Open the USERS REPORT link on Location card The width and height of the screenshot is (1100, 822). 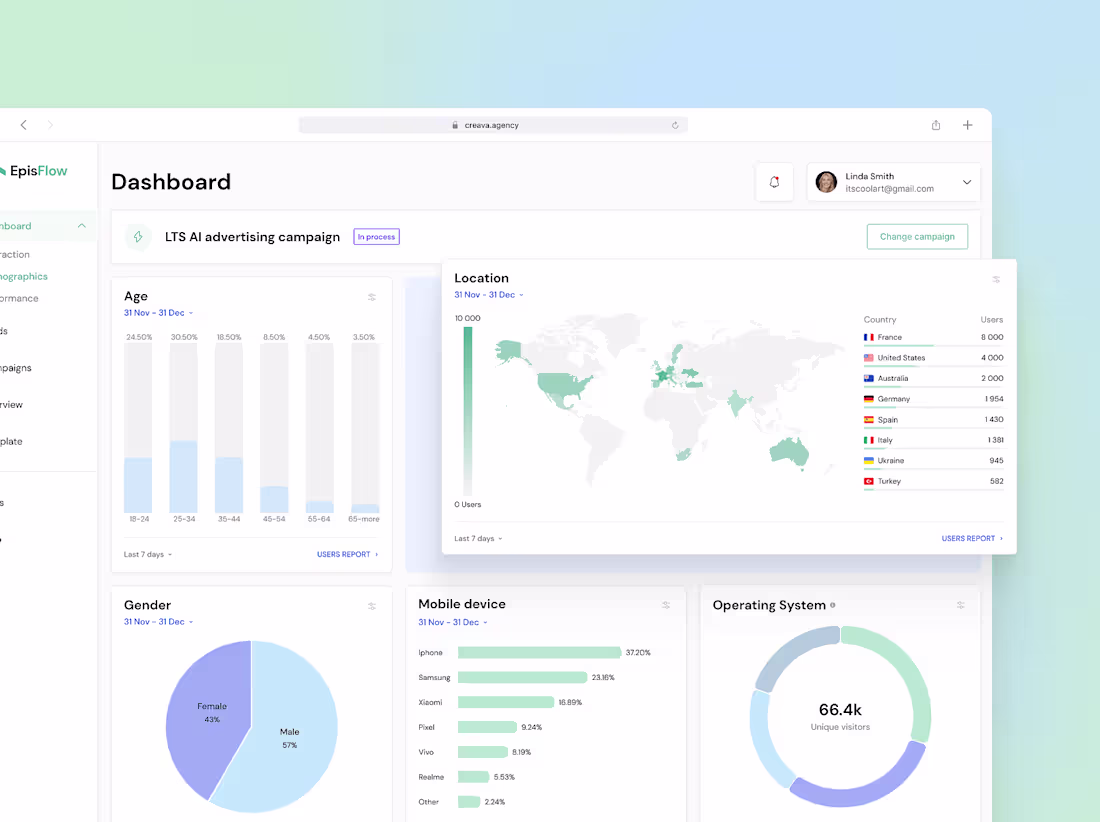pyautogui.click(x=970, y=538)
